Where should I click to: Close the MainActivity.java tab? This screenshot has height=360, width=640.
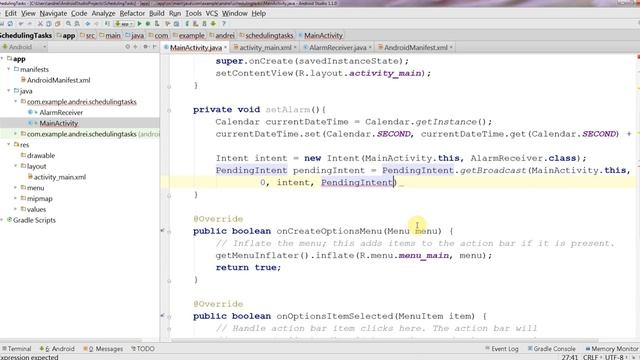225,47
